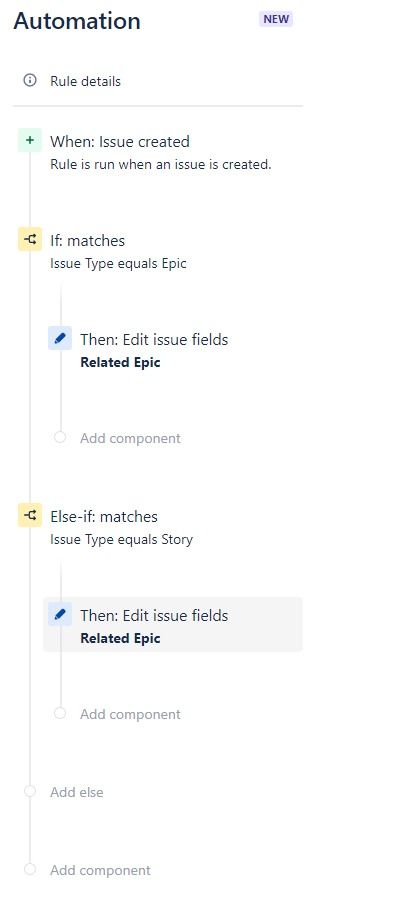The image size is (404, 909).
Task: Select the pencil icon under the Story condition
Action: coord(60,615)
